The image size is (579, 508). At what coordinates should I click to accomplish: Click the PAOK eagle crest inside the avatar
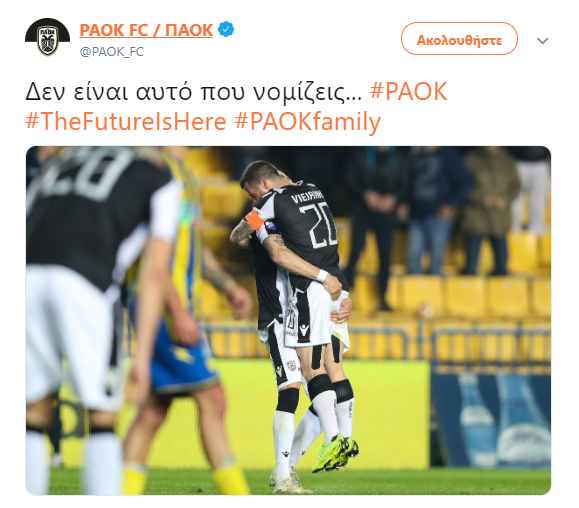point(48,40)
